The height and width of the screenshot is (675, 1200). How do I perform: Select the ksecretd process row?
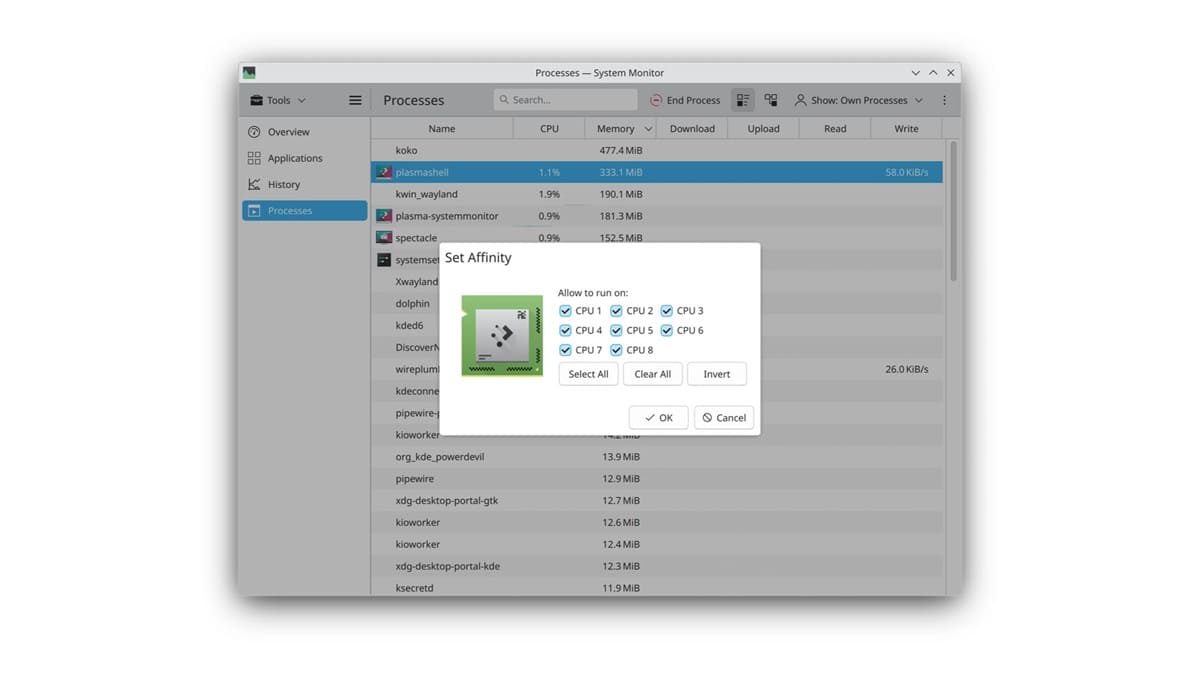pos(657,587)
